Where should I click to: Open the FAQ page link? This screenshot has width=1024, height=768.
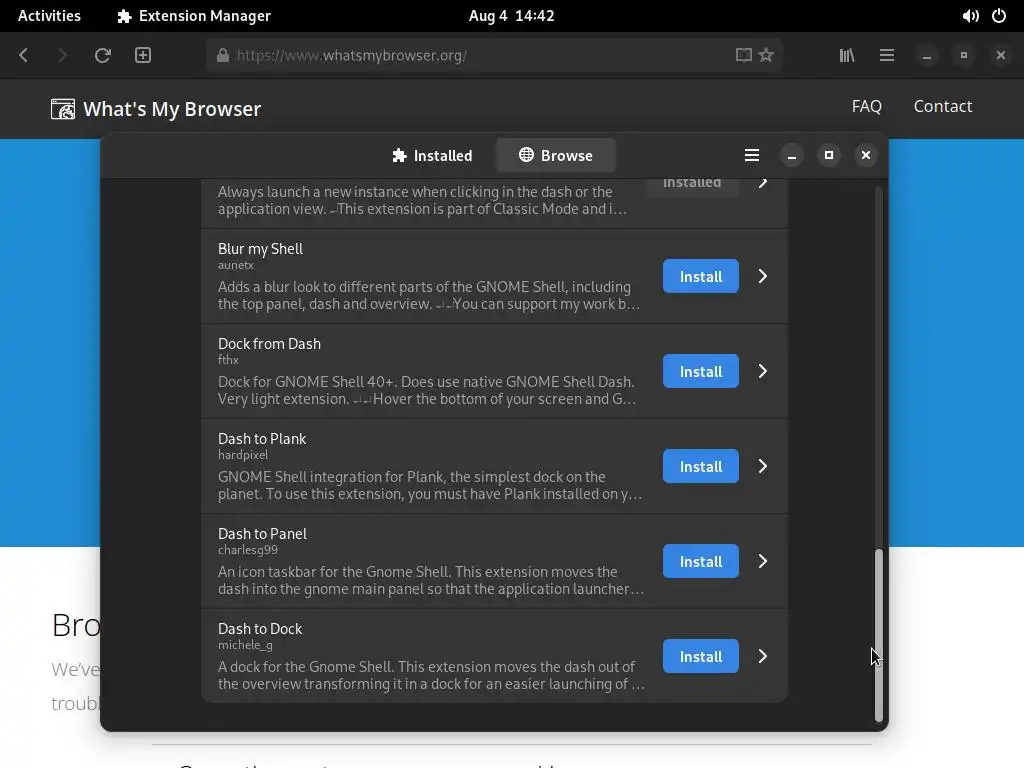click(x=867, y=106)
